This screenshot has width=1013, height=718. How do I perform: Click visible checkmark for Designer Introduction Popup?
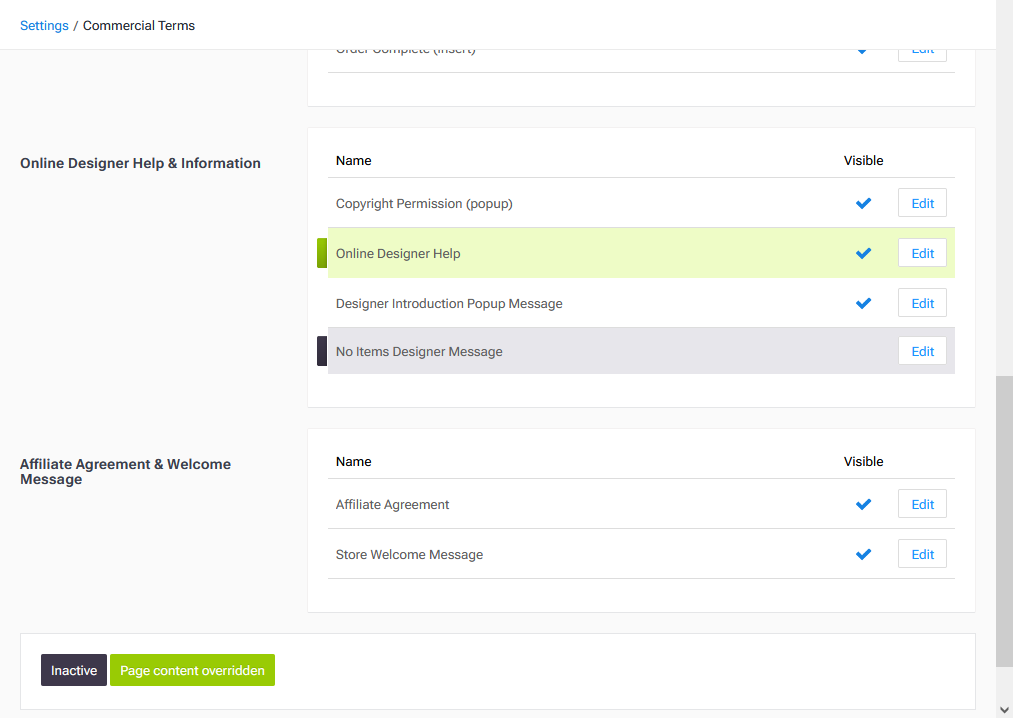(x=863, y=303)
